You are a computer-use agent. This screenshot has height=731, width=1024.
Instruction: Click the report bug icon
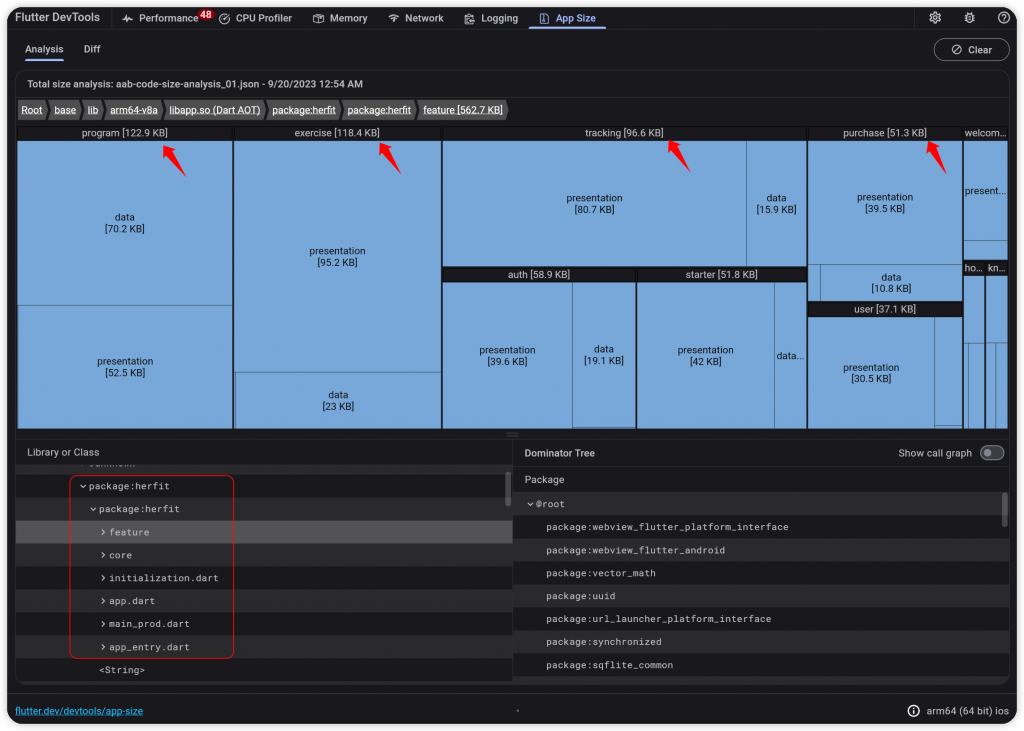pyautogui.click(x=969, y=18)
